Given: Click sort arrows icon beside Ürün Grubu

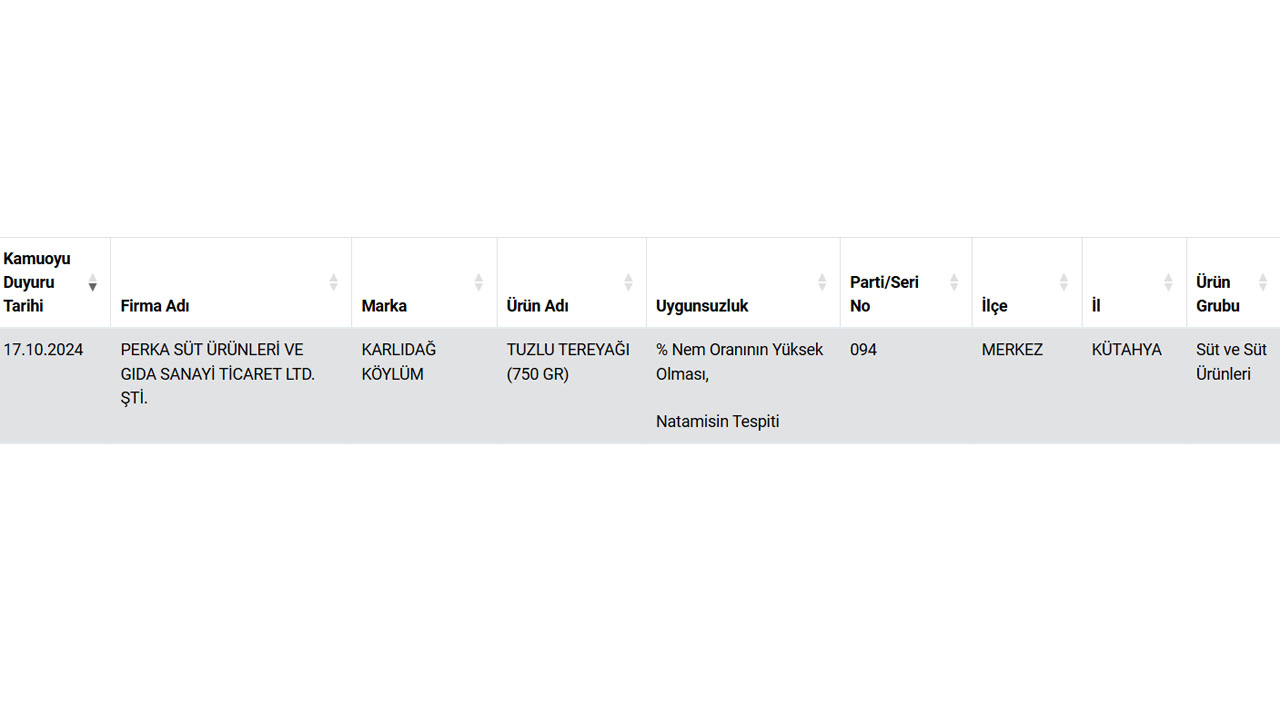Looking at the screenshot, I should 1263,283.
